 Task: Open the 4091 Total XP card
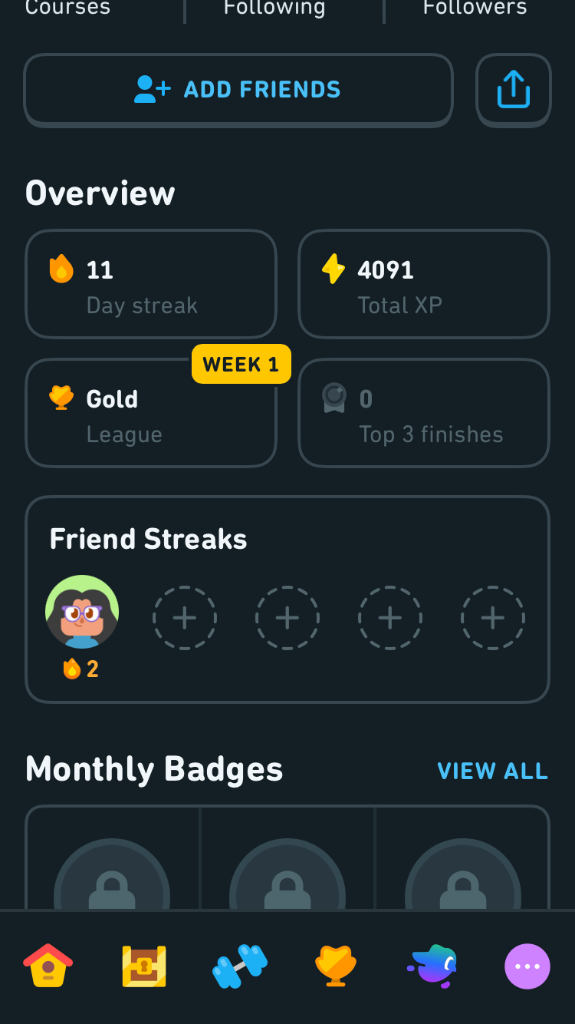click(x=424, y=284)
